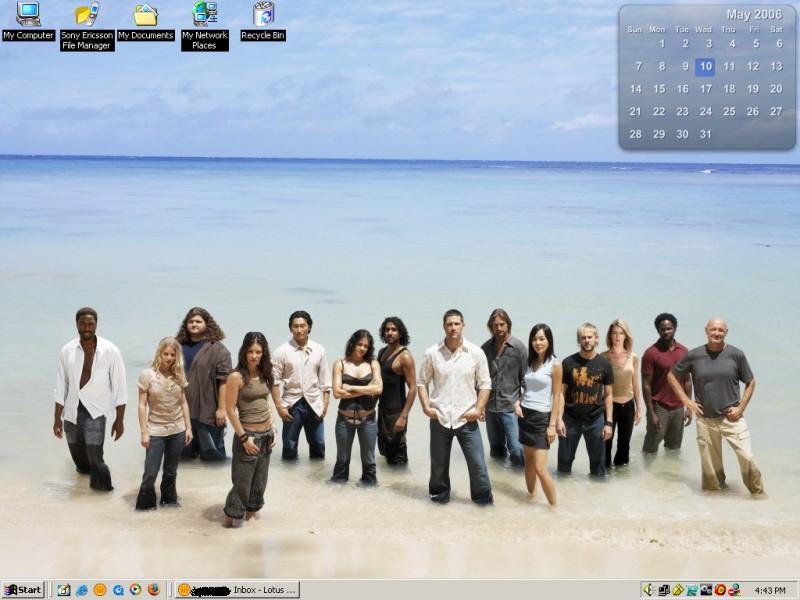Click the yellow diamond tray icon

pyautogui.click(x=678, y=590)
